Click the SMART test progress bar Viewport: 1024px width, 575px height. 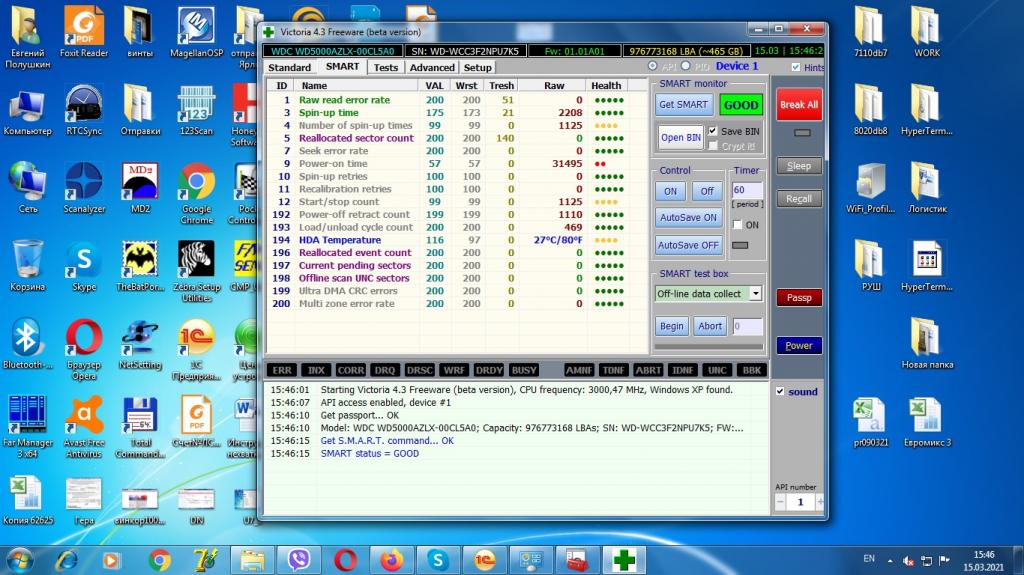point(709,347)
